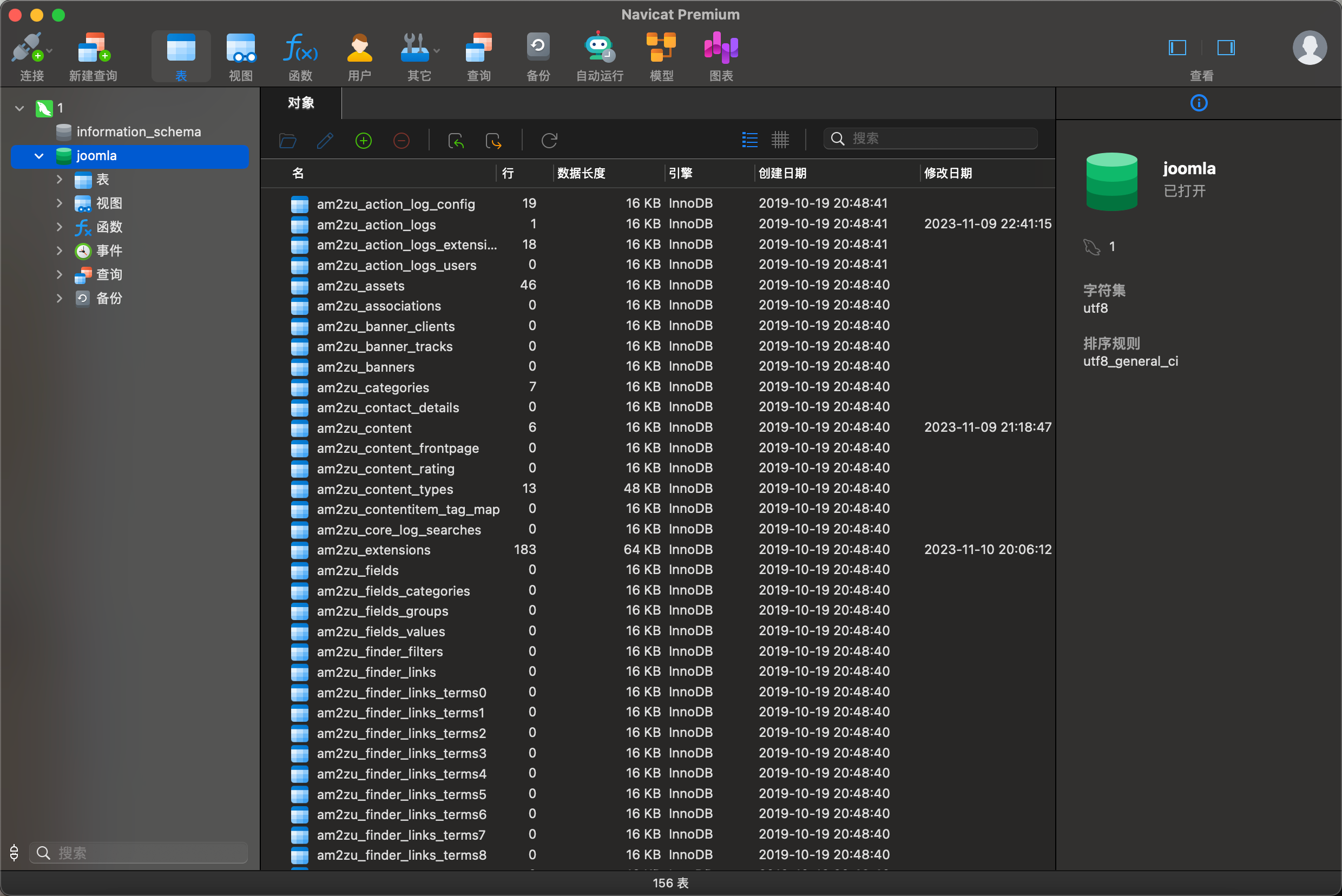
Task: Open the user account avatar
Action: 1310,48
